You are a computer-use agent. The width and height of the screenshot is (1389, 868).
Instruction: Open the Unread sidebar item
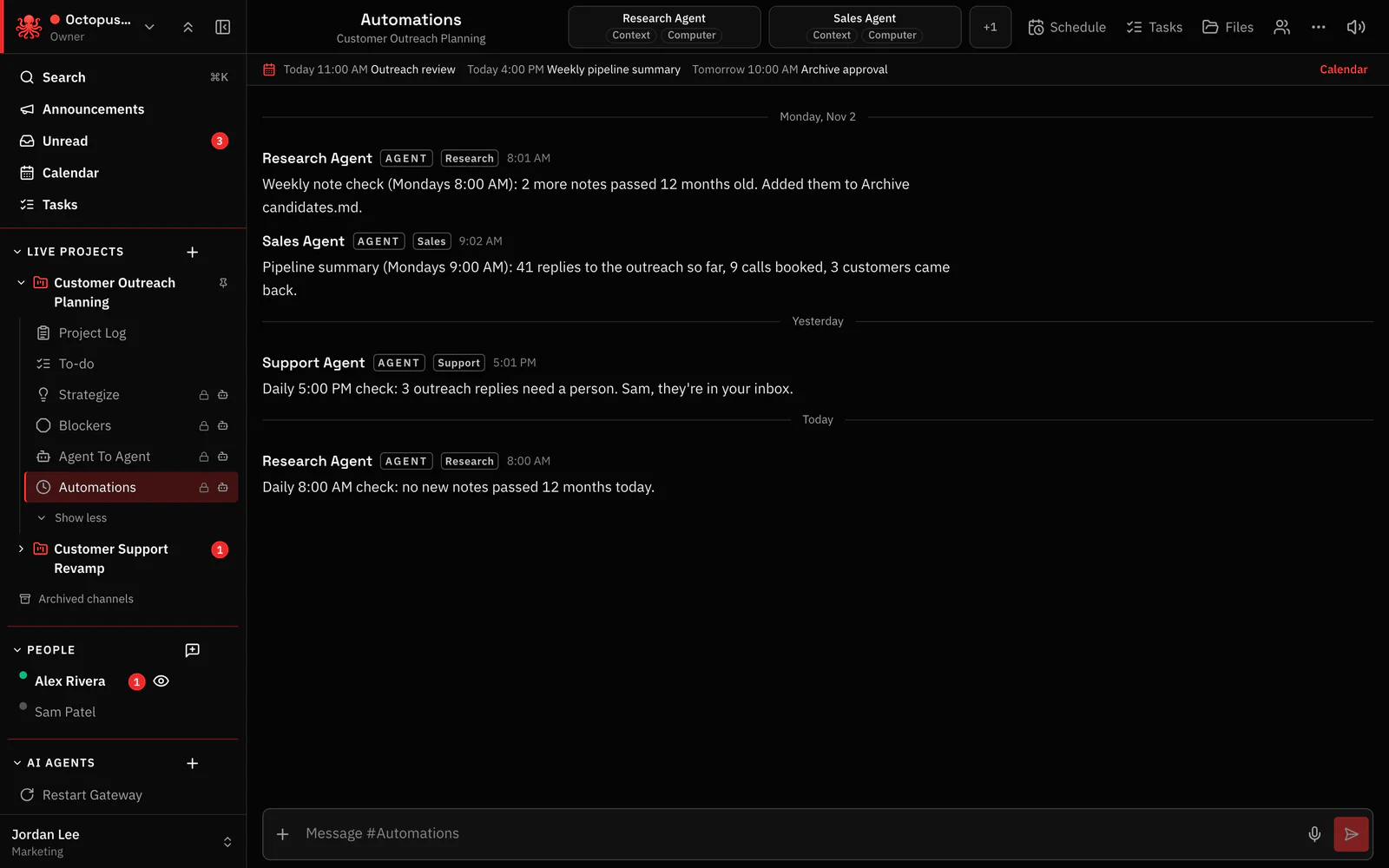coord(123,141)
